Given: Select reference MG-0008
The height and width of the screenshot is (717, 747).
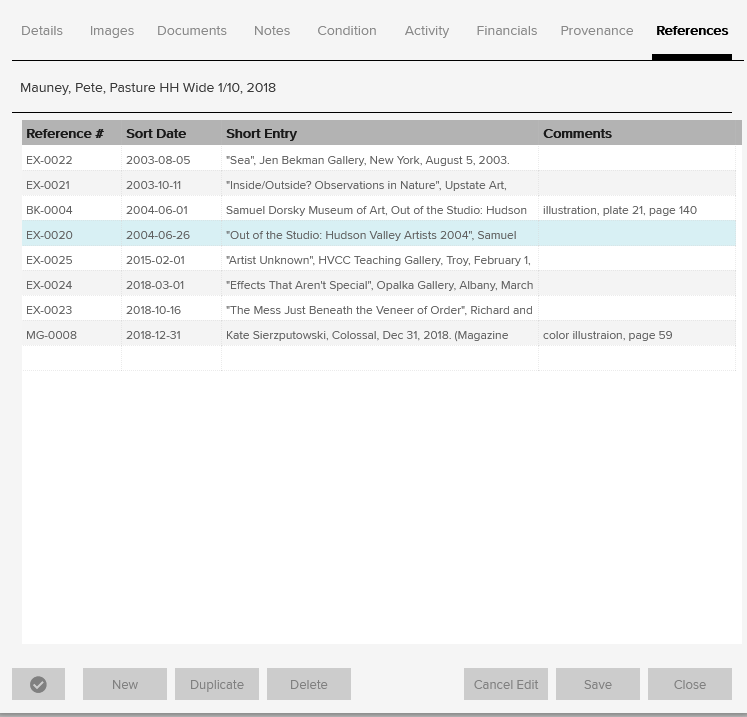Looking at the screenshot, I should click(x=51, y=335).
